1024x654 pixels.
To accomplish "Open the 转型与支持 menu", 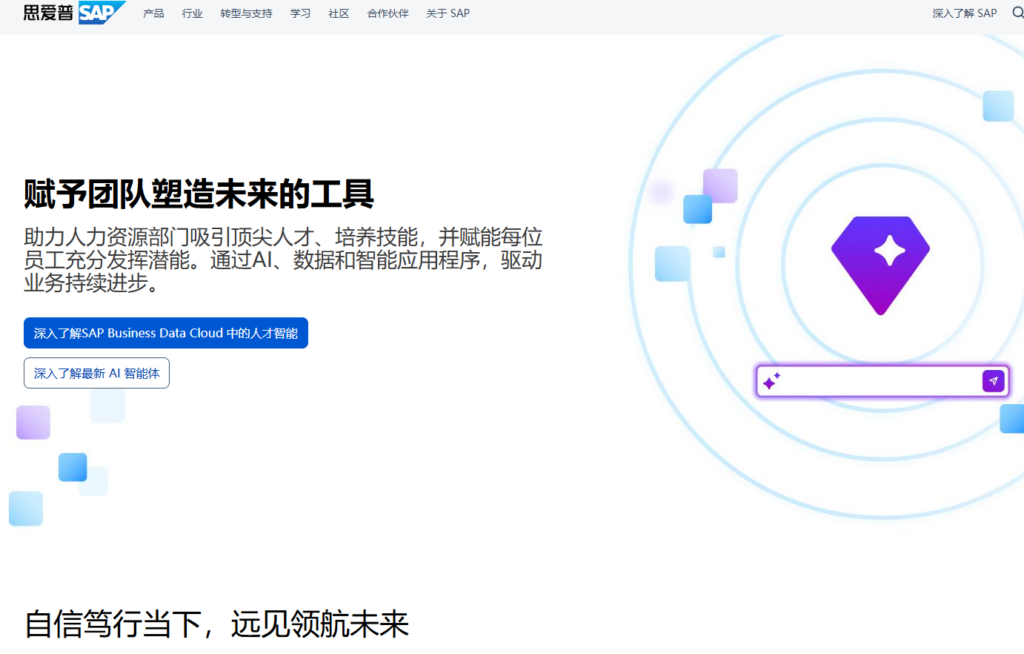I will (246, 13).
